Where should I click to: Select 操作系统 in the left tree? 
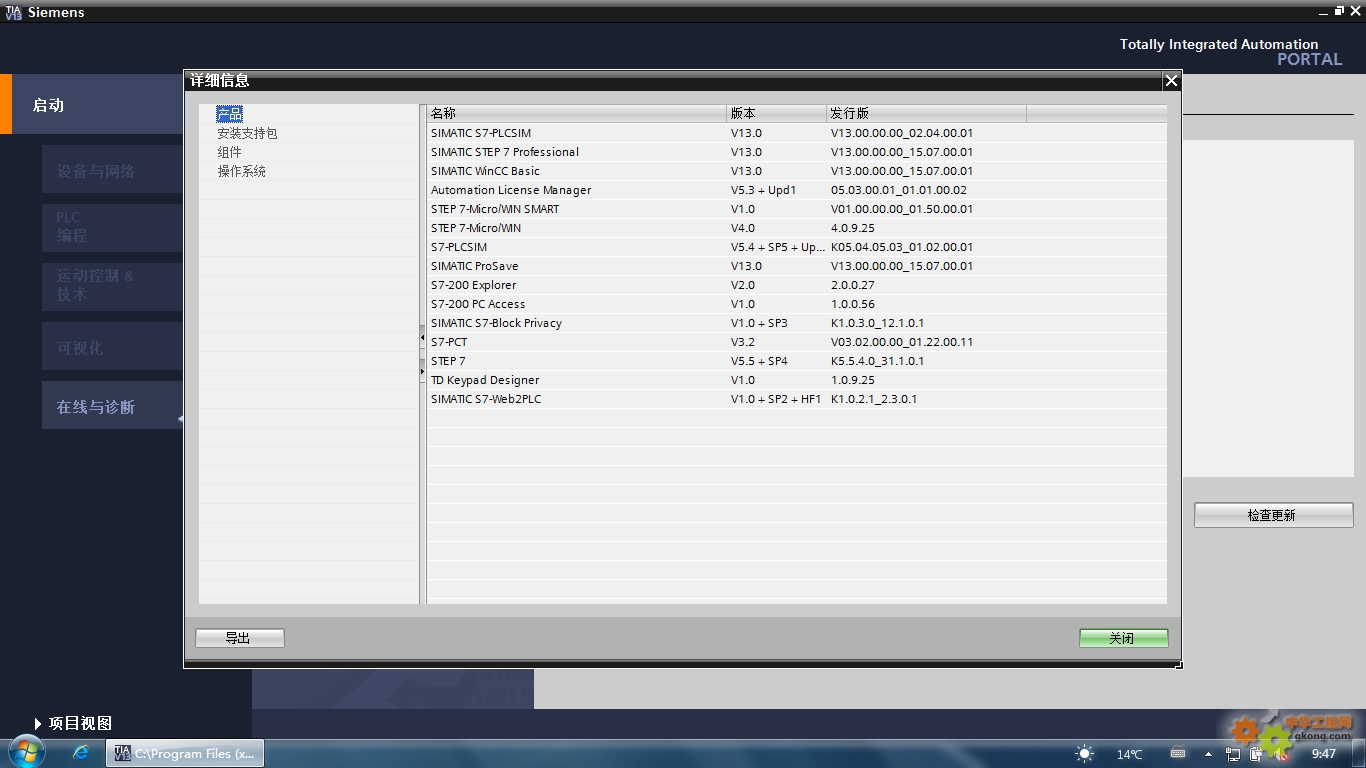(x=242, y=171)
